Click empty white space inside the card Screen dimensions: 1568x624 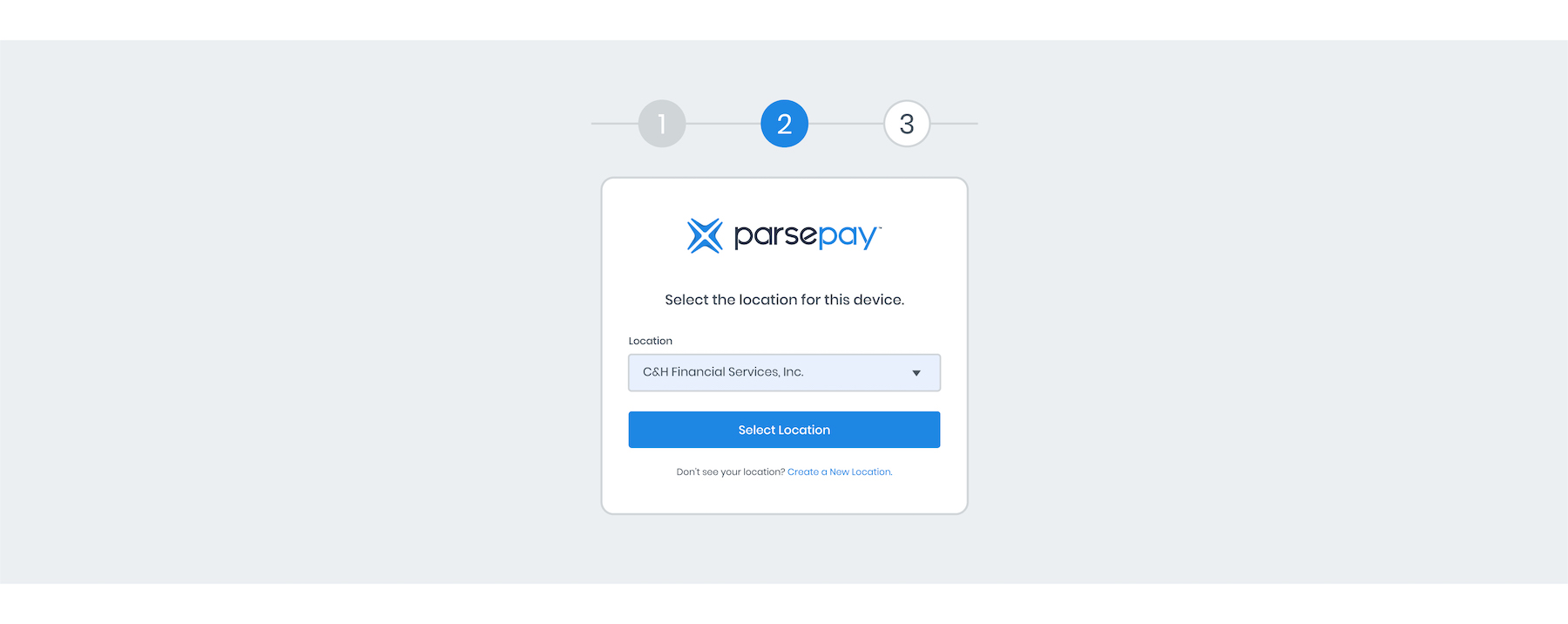pos(784,495)
